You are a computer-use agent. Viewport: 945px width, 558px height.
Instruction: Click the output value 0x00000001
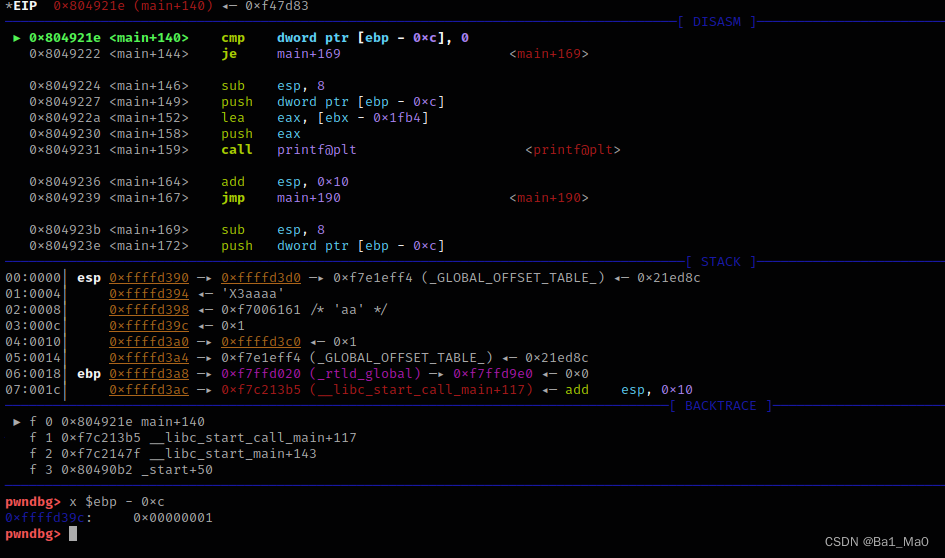(x=172, y=518)
